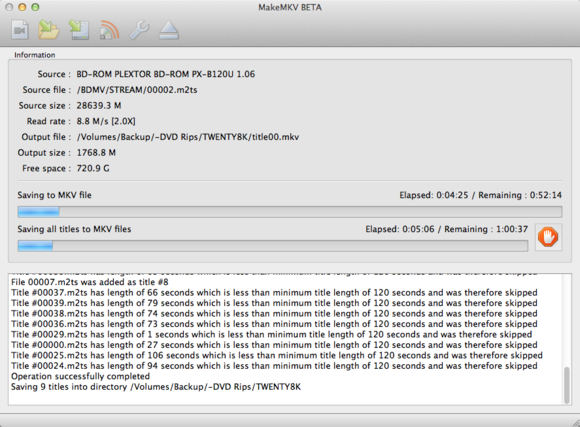Click the Stream RSS toolbar icon
This screenshot has height=427, width=580.
(109, 30)
